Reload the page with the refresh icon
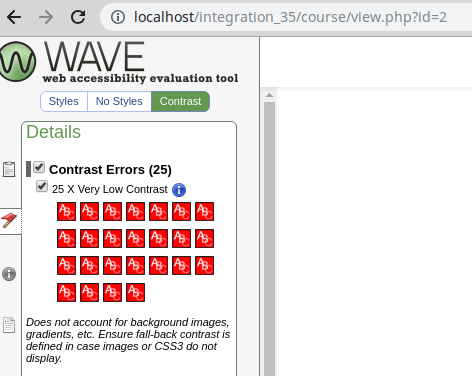Image resolution: width=472 pixels, height=376 pixels. (78, 17)
